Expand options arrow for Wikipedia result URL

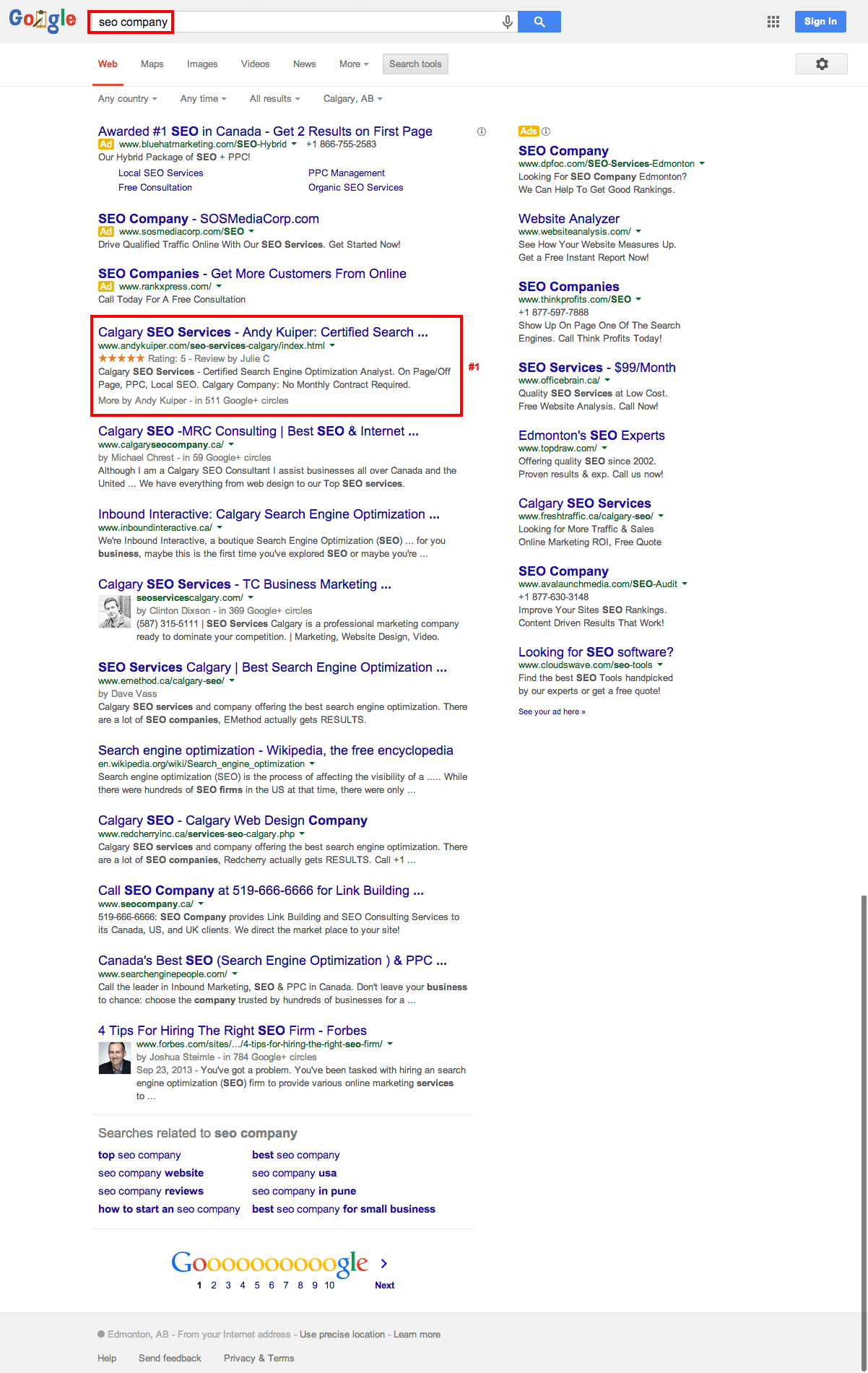click(x=312, y=764)
